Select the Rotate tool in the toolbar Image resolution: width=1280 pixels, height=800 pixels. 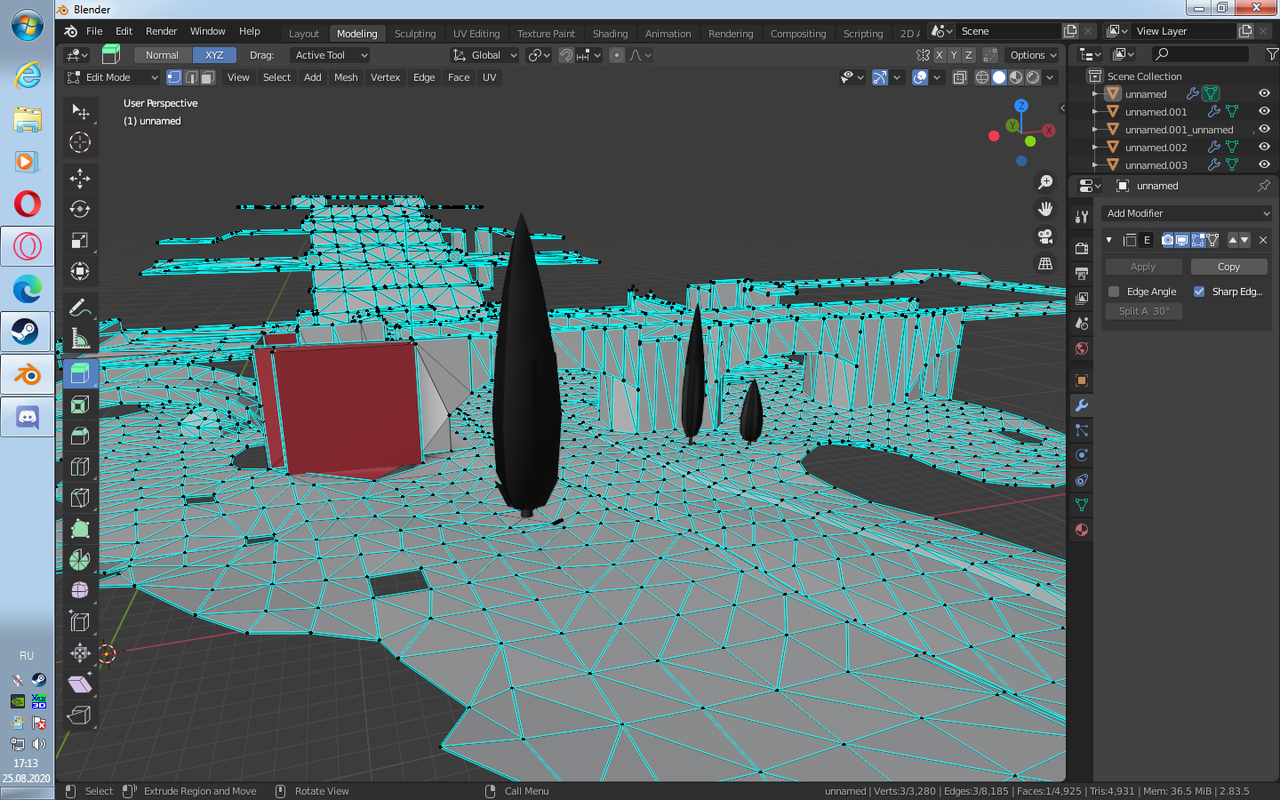pyautogui.click(x=80, y=209)
